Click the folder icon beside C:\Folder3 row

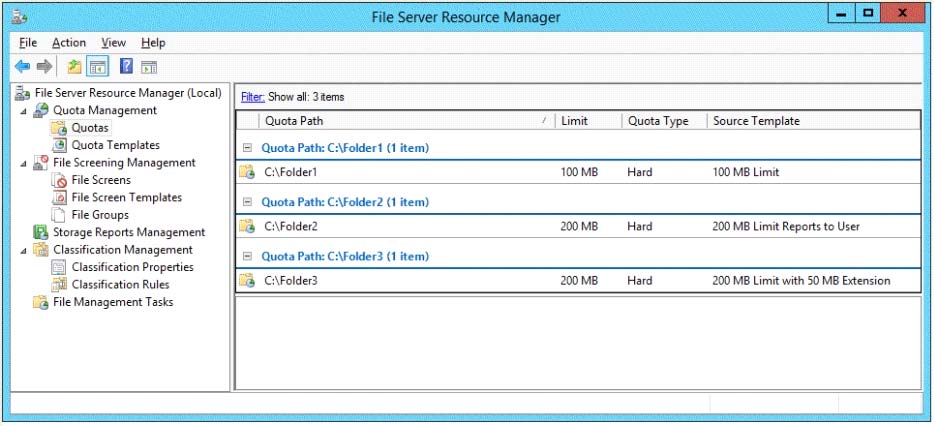tap(247, 281)
